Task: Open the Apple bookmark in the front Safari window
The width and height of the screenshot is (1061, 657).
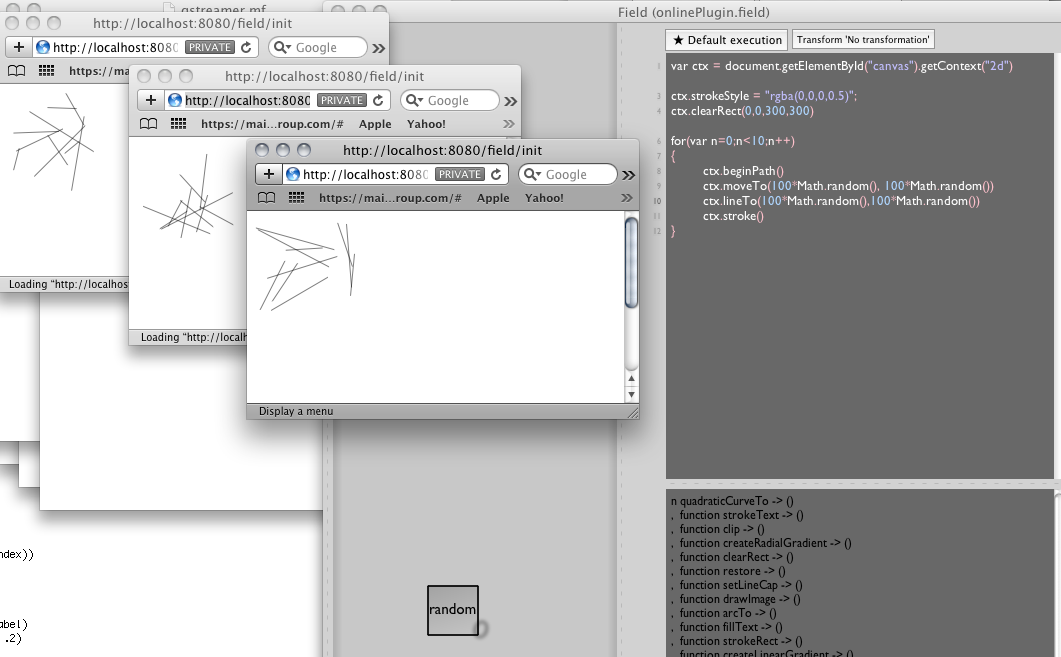Action: pyautogui.click(x=493, y=198)
